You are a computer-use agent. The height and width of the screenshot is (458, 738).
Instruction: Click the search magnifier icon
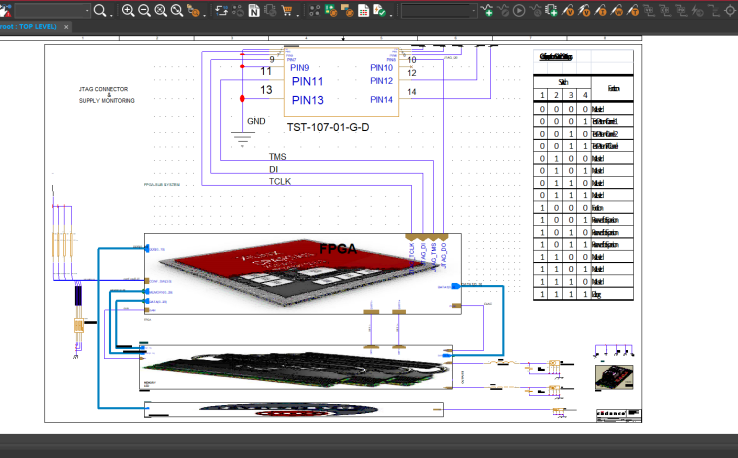[x=100, y=10]
